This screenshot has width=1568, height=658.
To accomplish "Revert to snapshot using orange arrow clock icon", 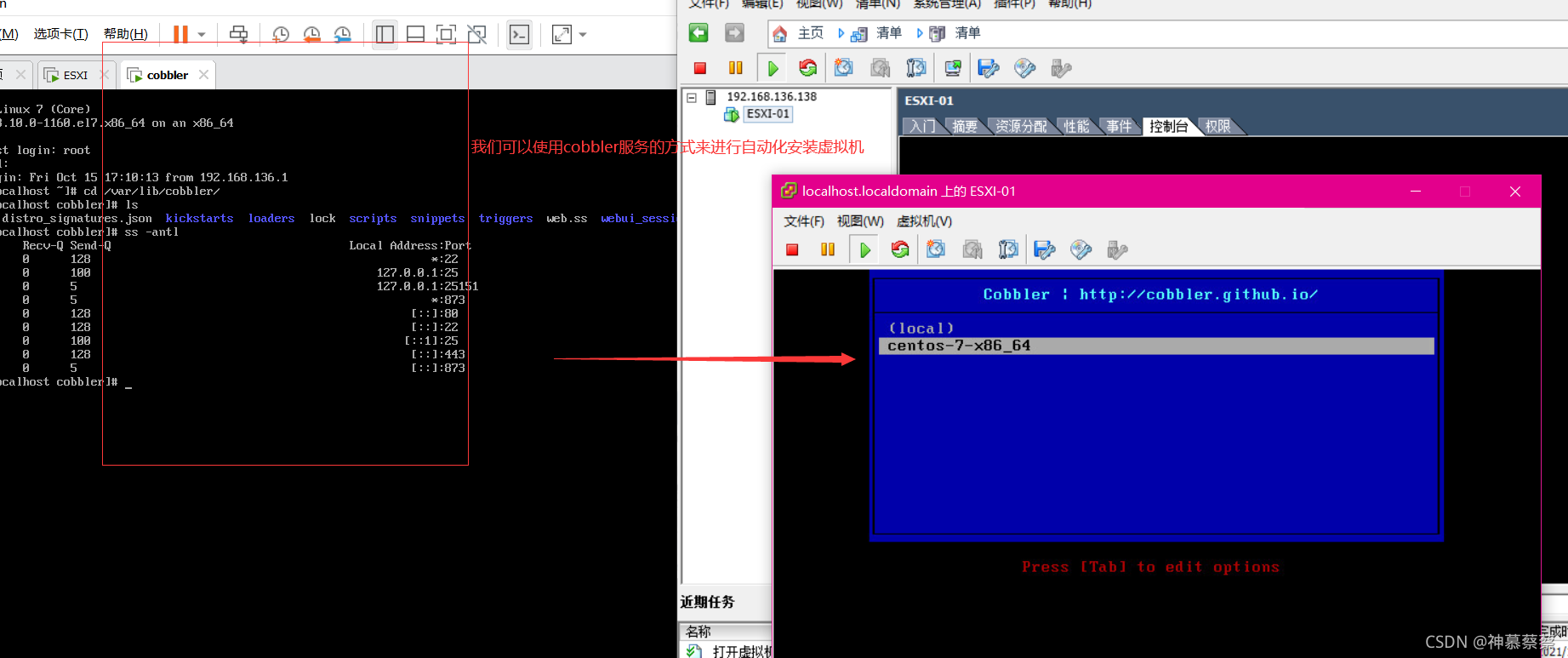I will (x=311, y=34).
